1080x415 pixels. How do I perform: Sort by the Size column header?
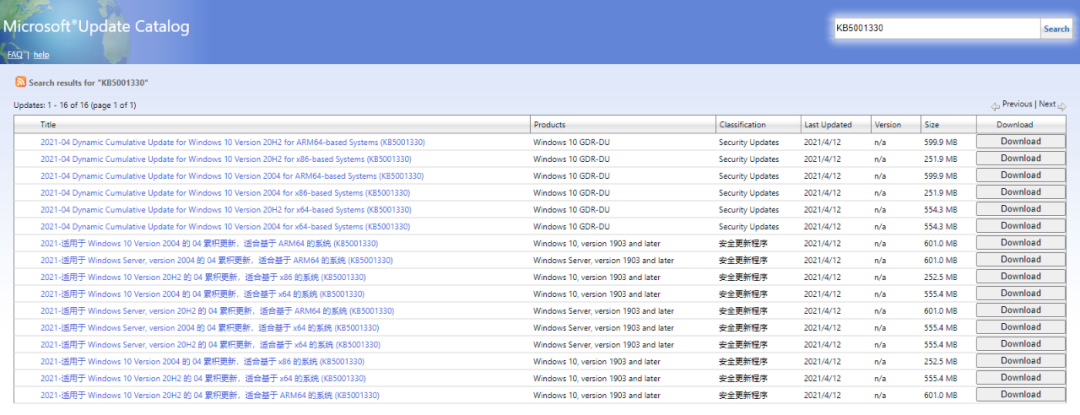point(931,125)
